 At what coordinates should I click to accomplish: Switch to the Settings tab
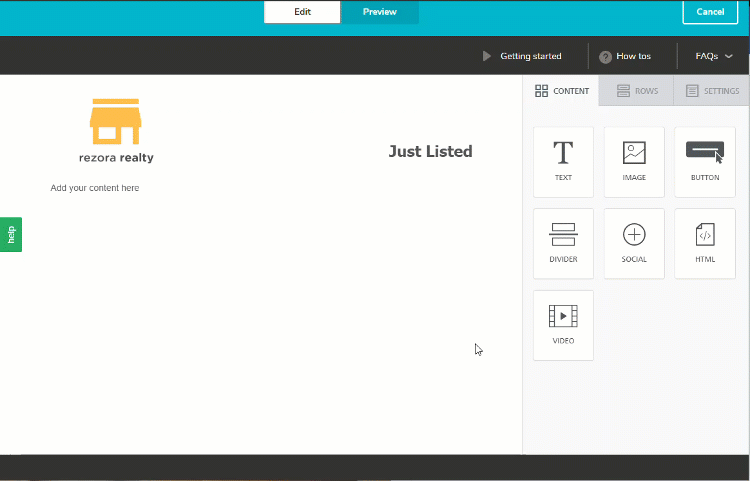pyautogui.click(x=711, y=91)
